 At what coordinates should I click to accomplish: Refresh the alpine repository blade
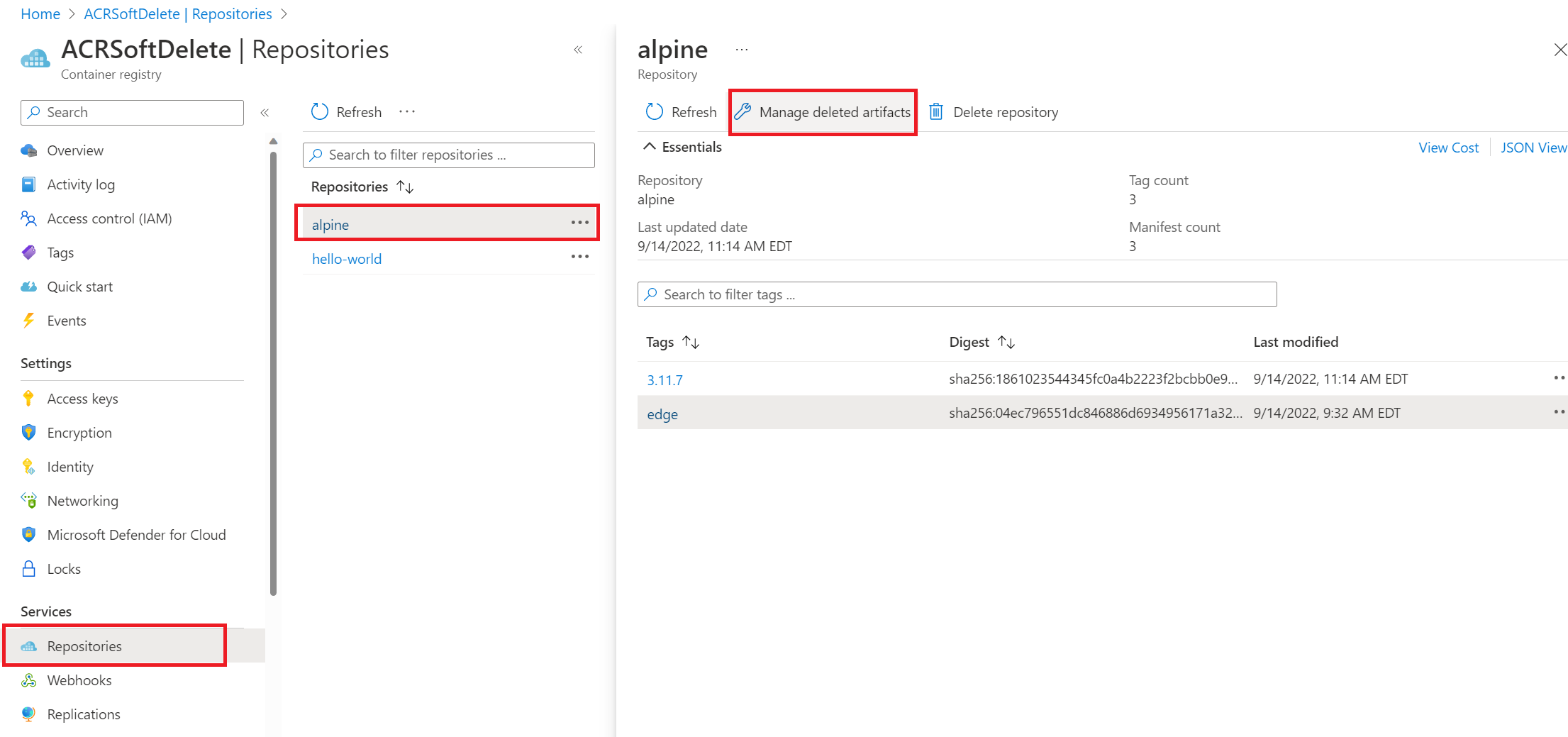[x=681, y=112]
